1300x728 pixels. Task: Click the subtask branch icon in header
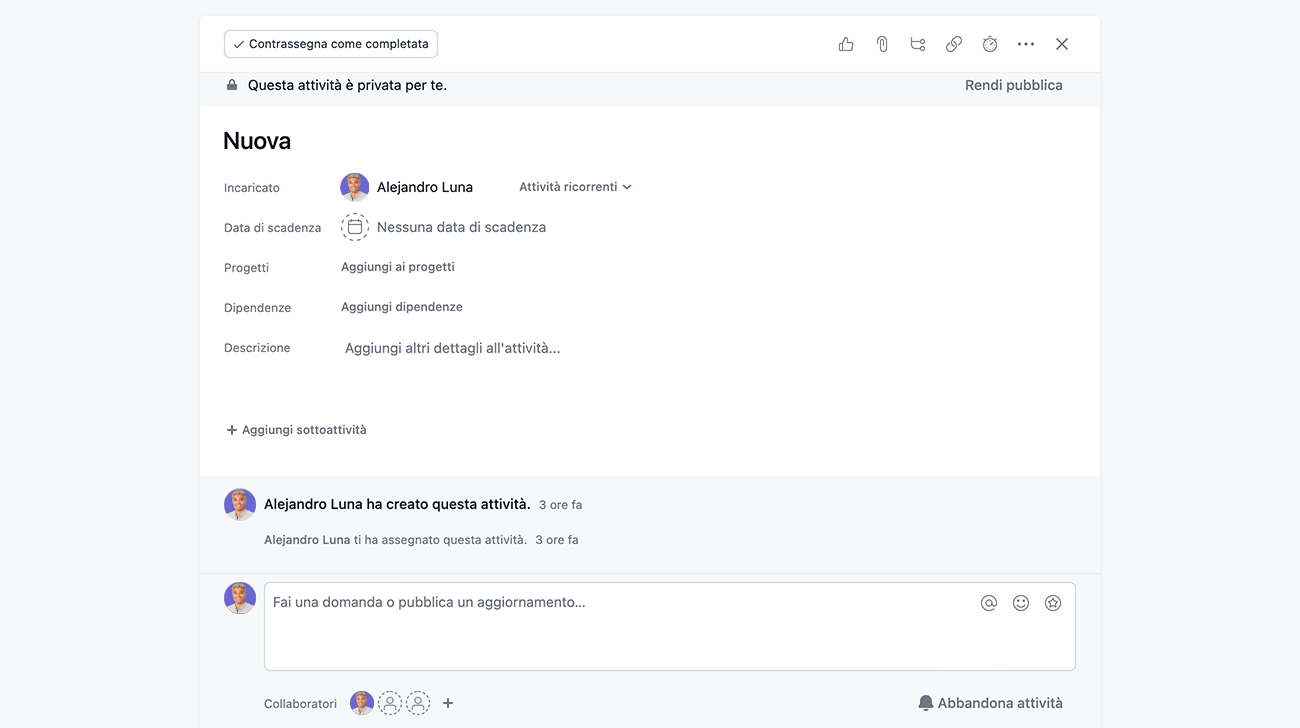(918, 44)
